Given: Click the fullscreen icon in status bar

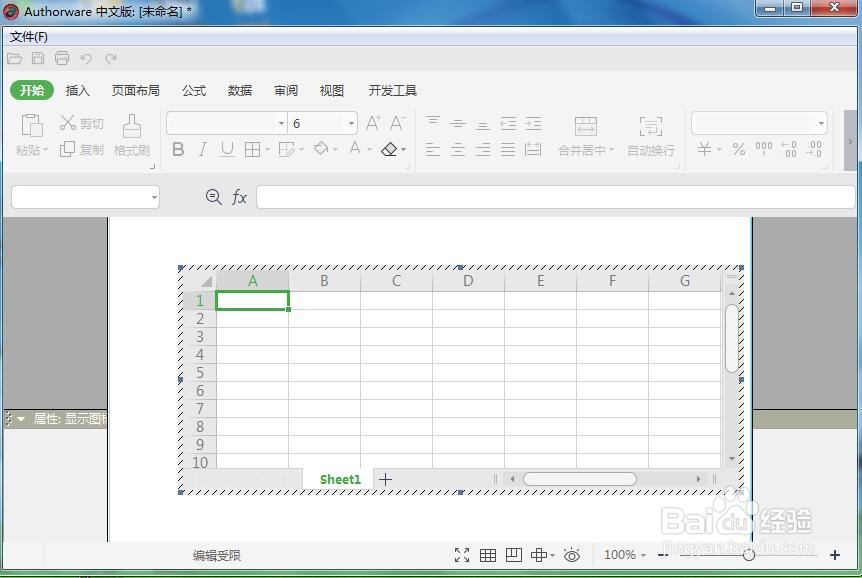Looking at the screenshot, I should click(462, 555).
